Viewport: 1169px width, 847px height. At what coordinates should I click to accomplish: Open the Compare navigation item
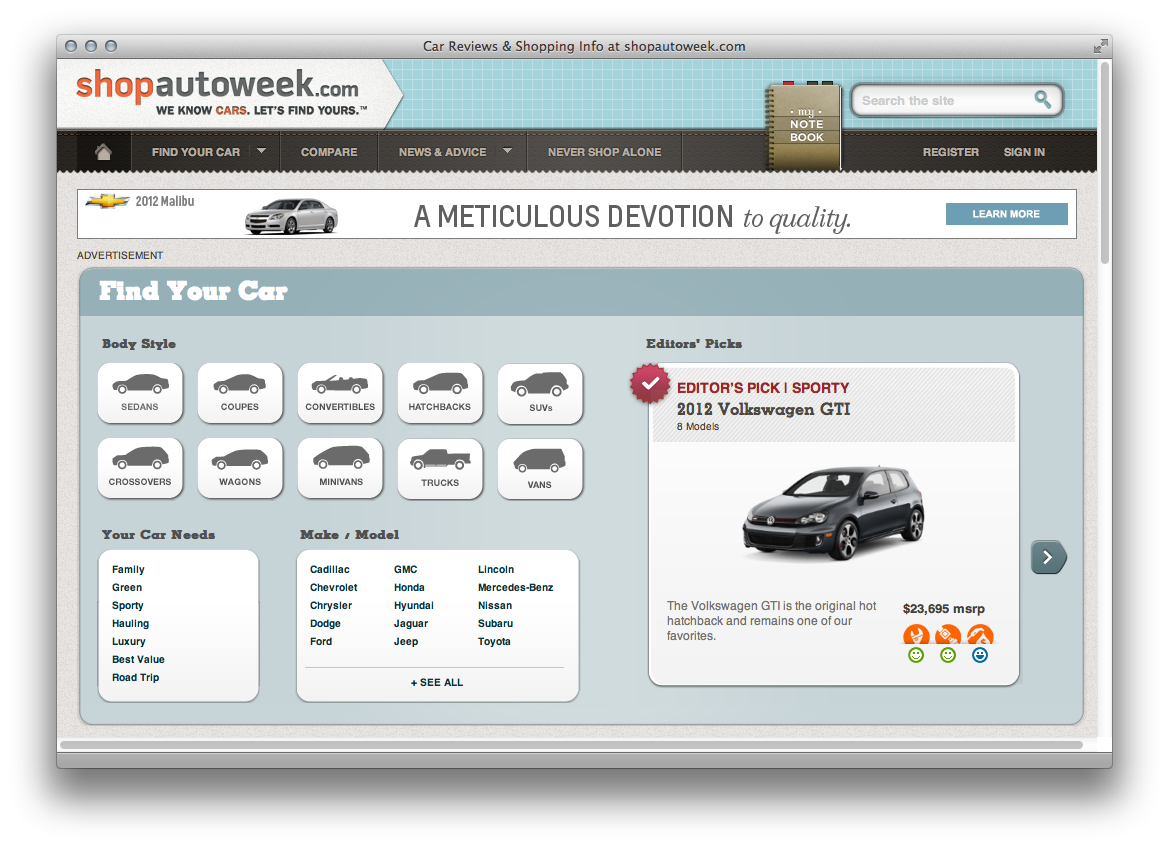pos(329,152)
